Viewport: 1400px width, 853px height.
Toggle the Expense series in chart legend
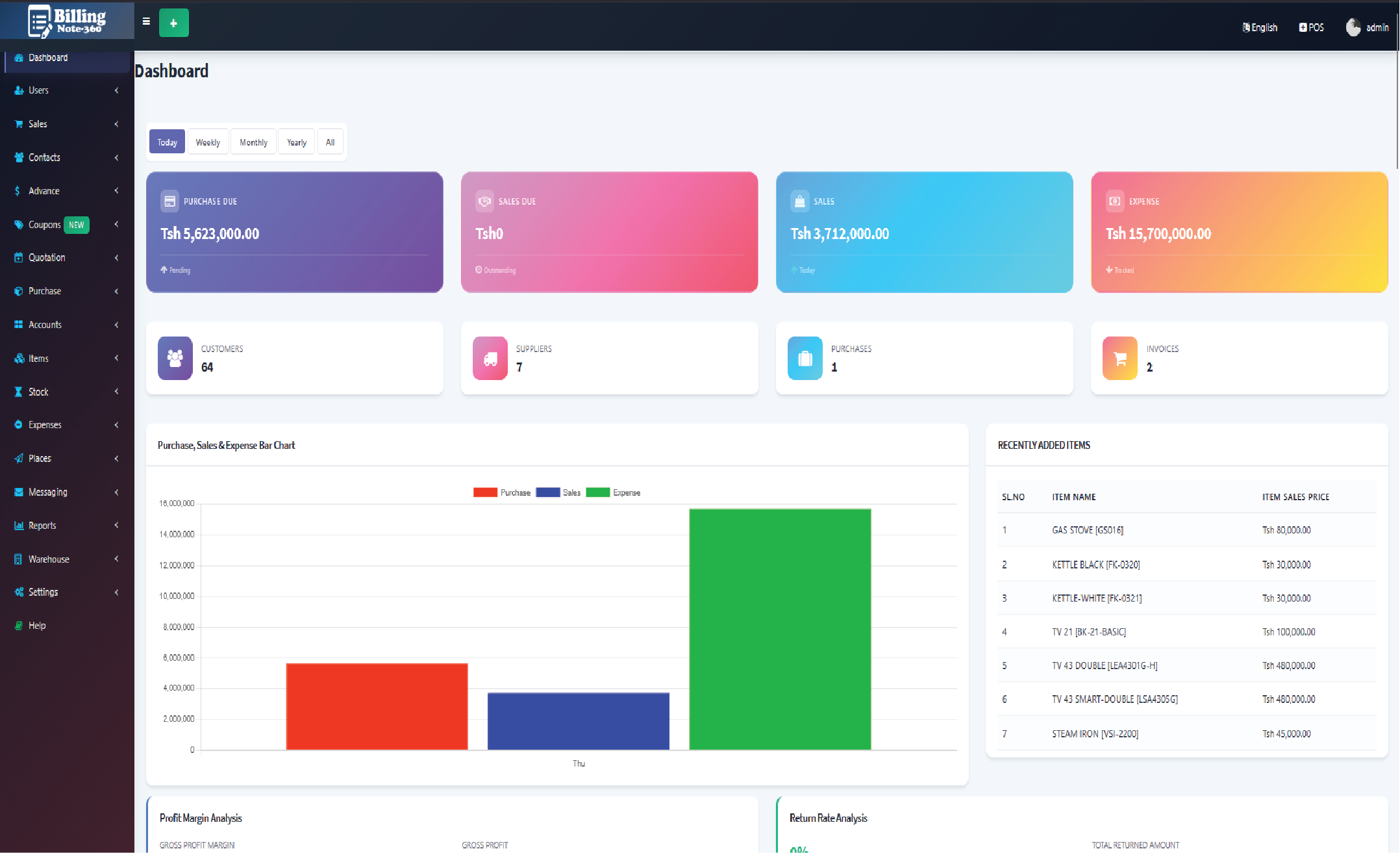click(613, 492)
